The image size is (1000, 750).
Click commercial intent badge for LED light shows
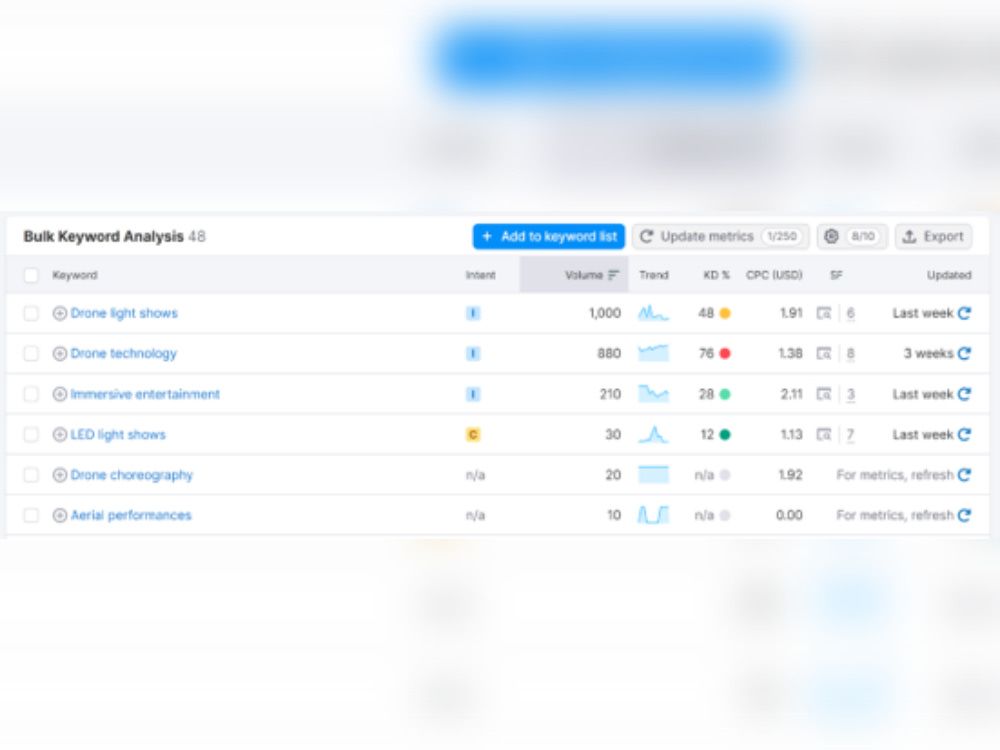click(473, 434)
